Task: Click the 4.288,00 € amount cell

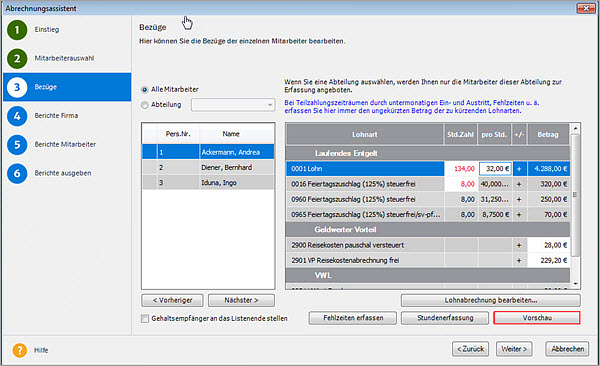Action: point(549,168)
